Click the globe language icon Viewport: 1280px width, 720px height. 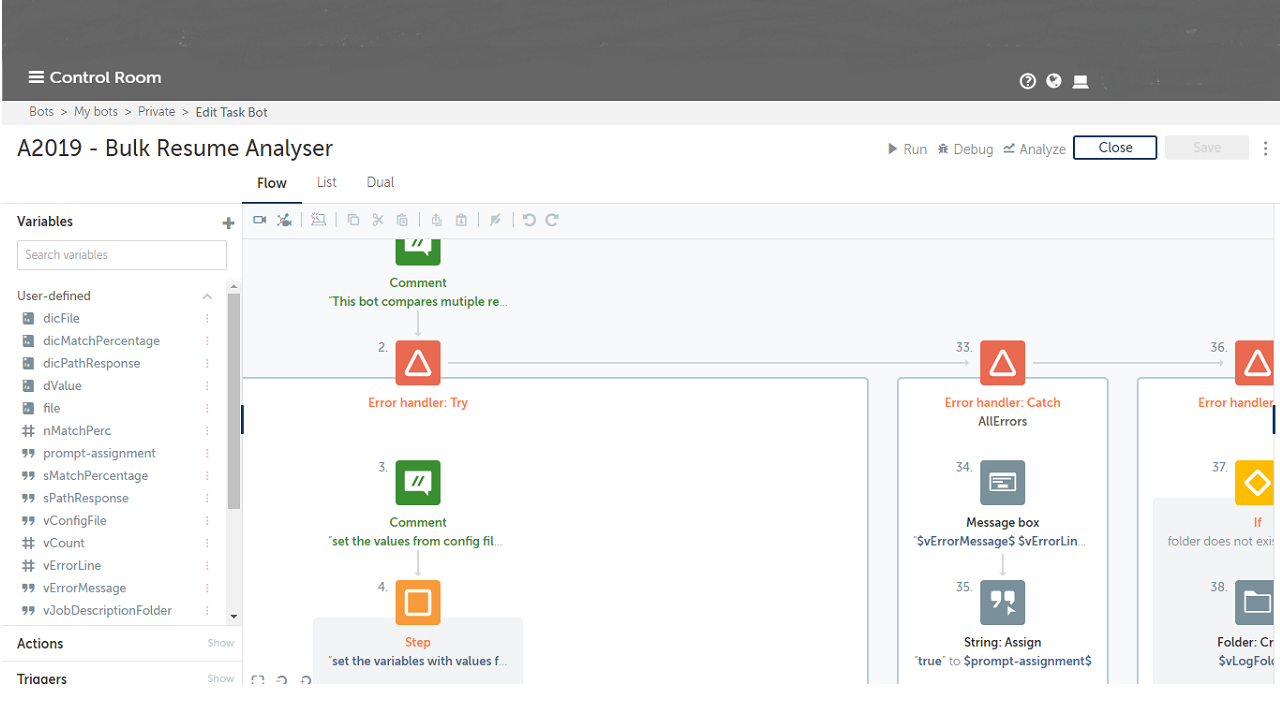coord(1054,81)
